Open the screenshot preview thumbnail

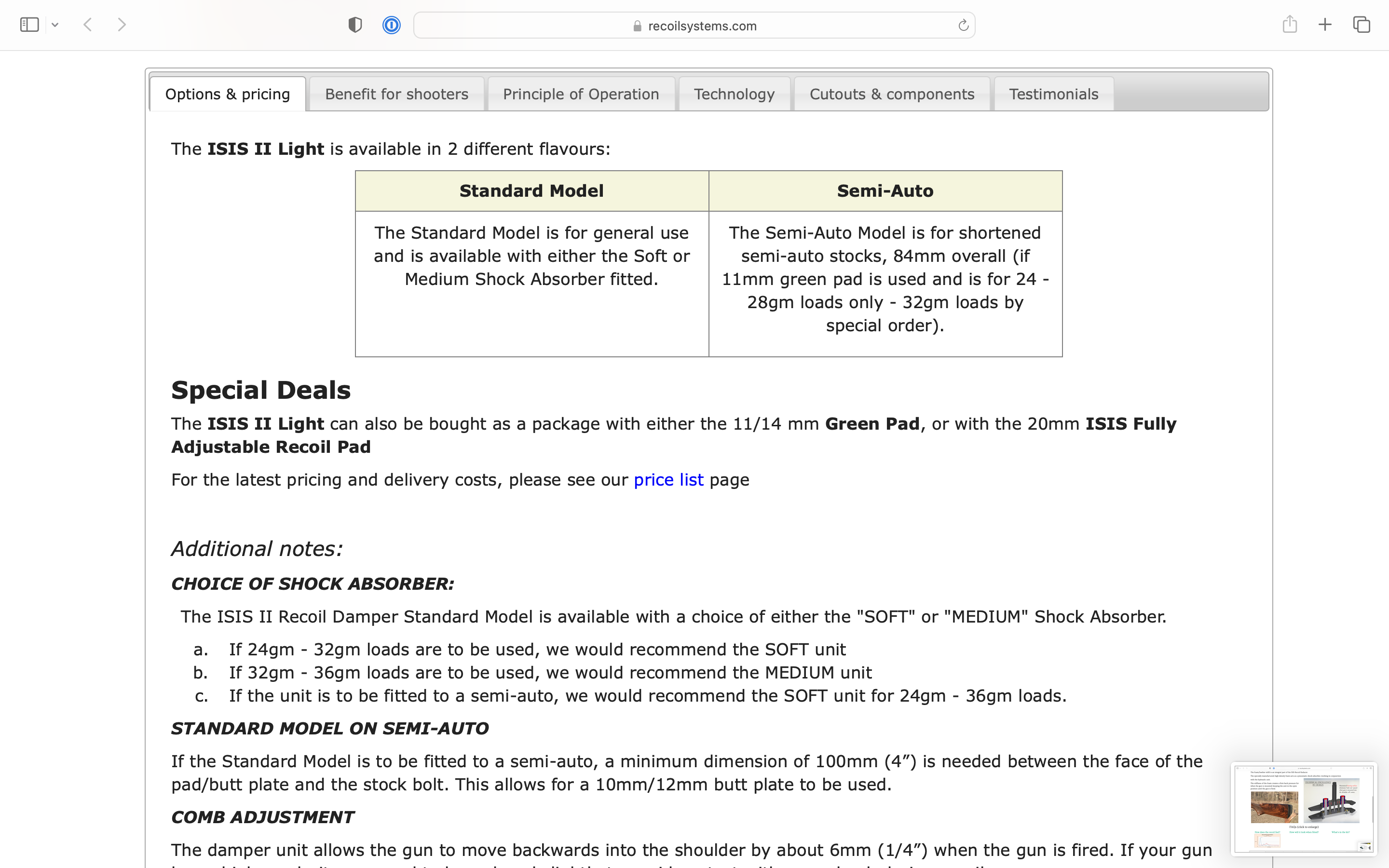pos(1304,808)
